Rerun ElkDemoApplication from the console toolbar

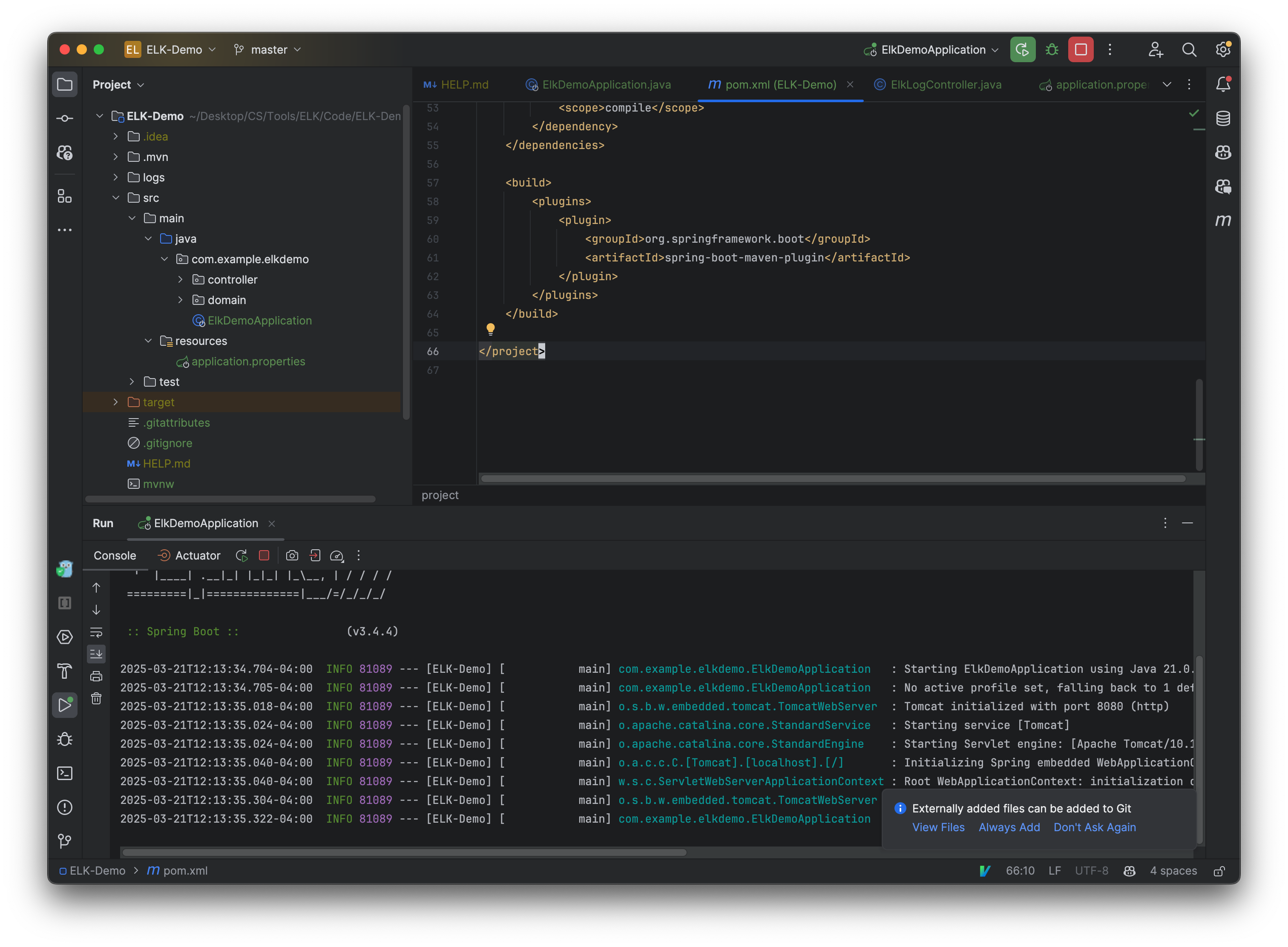241,555
